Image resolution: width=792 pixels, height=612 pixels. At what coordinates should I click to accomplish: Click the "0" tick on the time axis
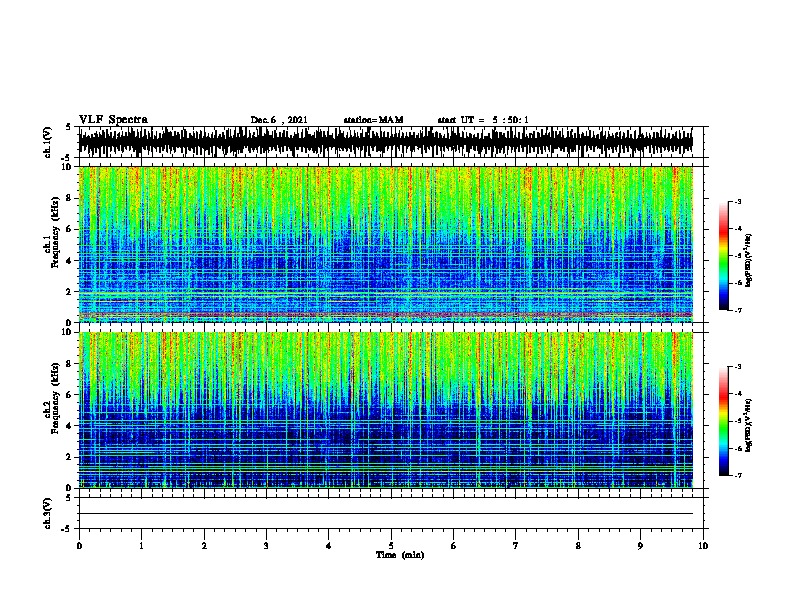pyautogui.click(x=79, y=546)
